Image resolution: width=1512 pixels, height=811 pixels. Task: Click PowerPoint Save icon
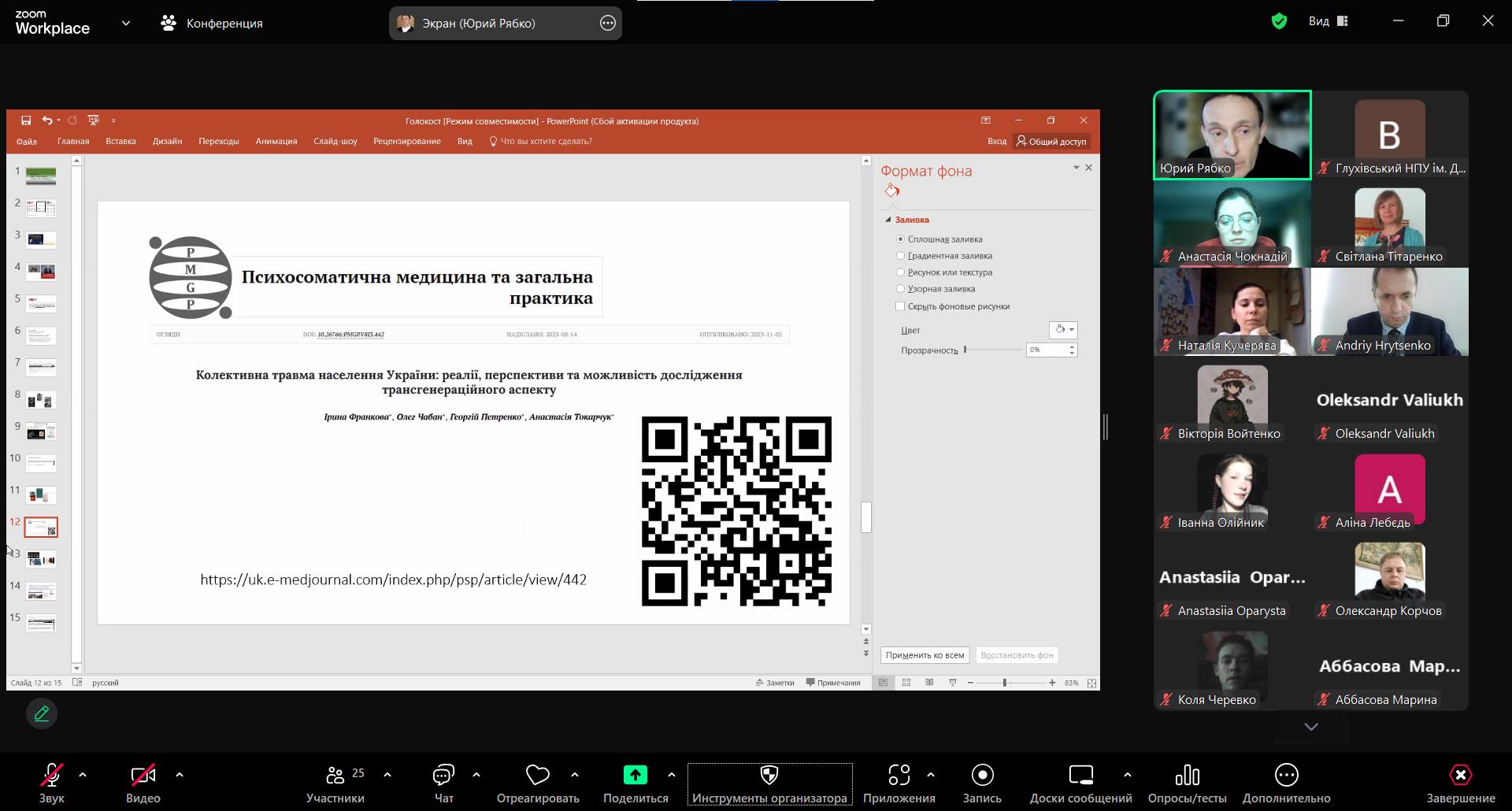point(26,120)
